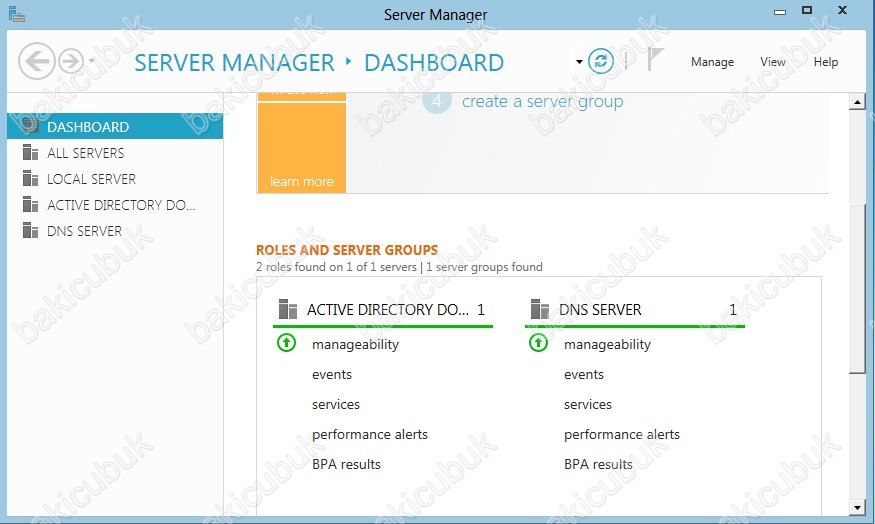The height and width of the screenshot is (524, 875).
Task: Click the back navigation arrow
Action: coord(36,62)
